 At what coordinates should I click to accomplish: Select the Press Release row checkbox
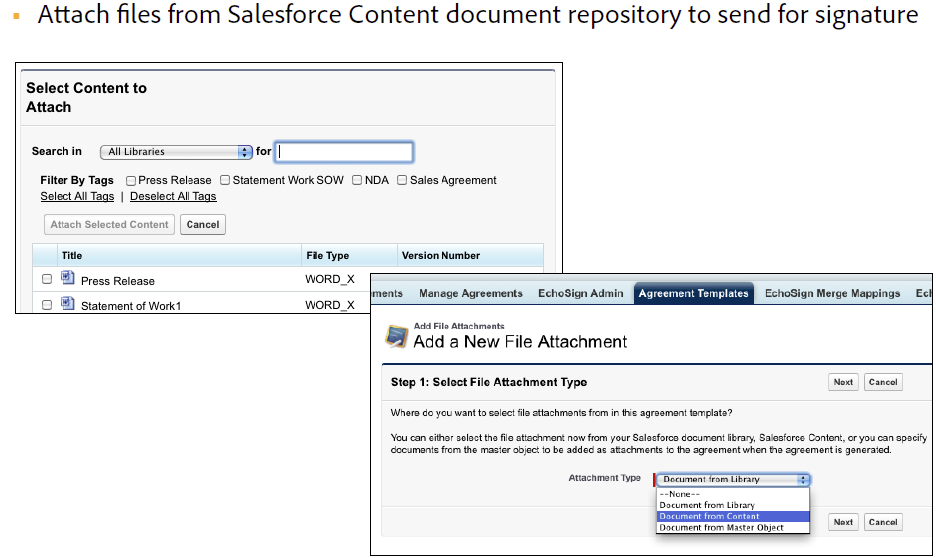(x=47, y=280)
